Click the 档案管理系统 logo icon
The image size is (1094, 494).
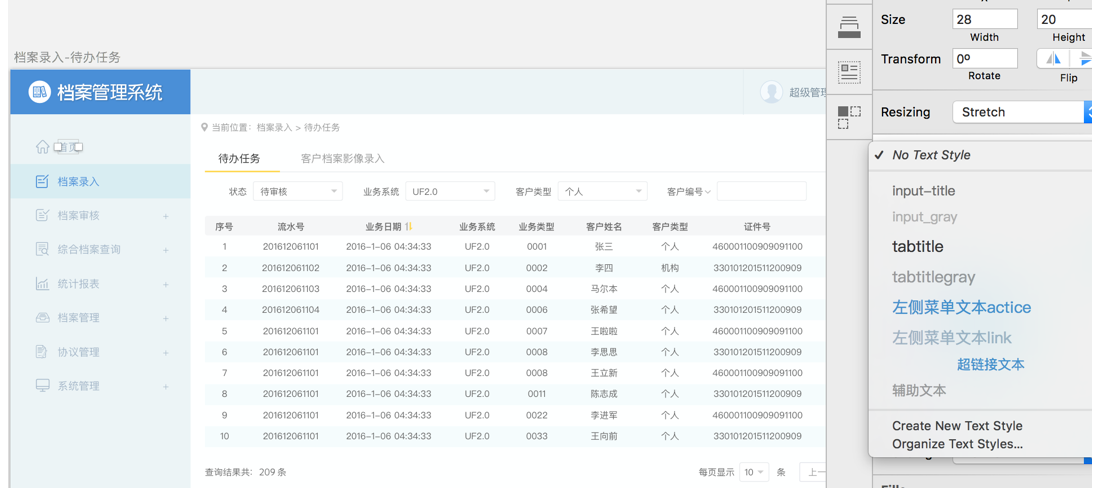(x=40, y=91)
